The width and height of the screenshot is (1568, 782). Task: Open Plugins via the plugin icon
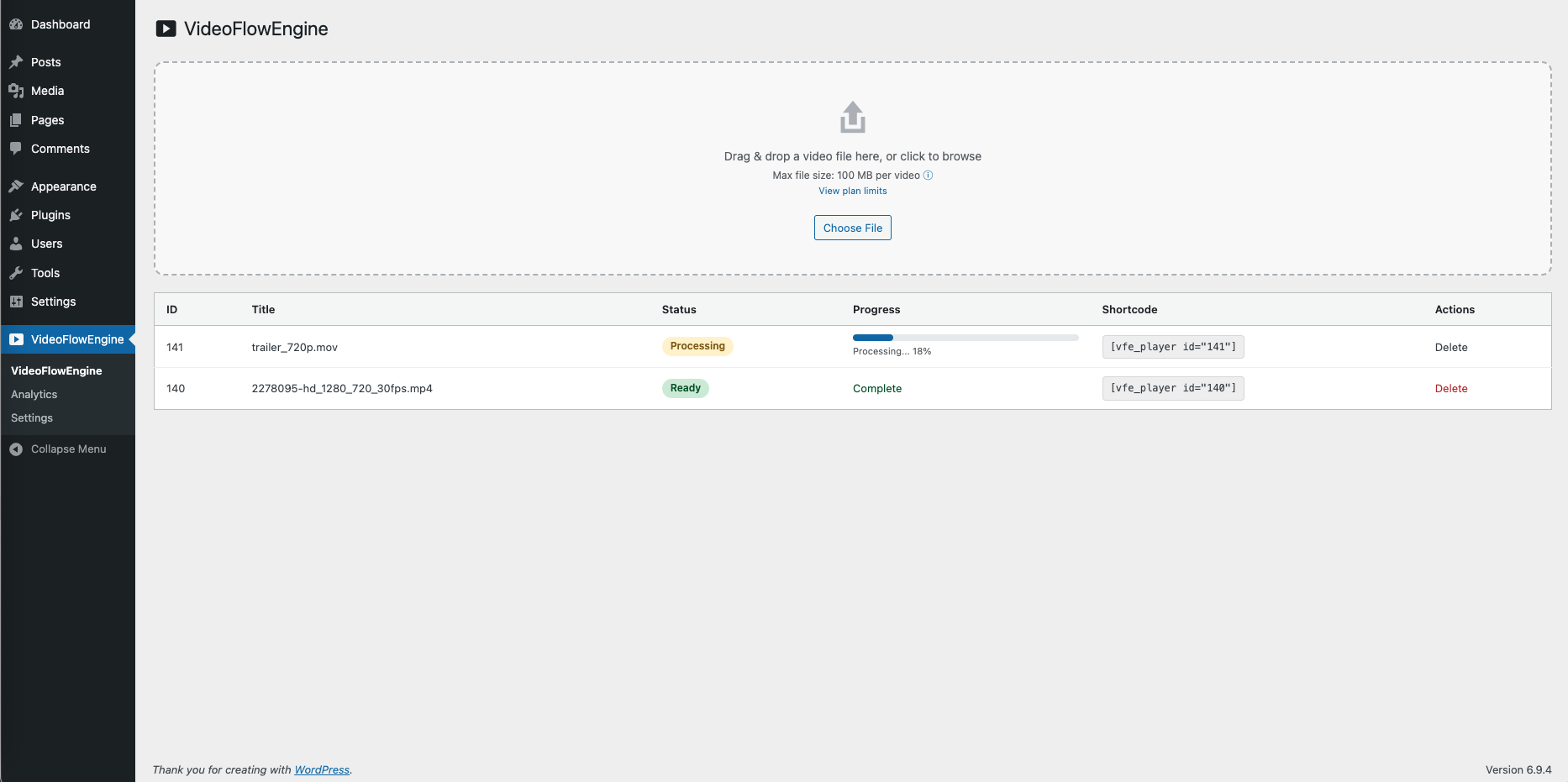click(x=16, y=215)
